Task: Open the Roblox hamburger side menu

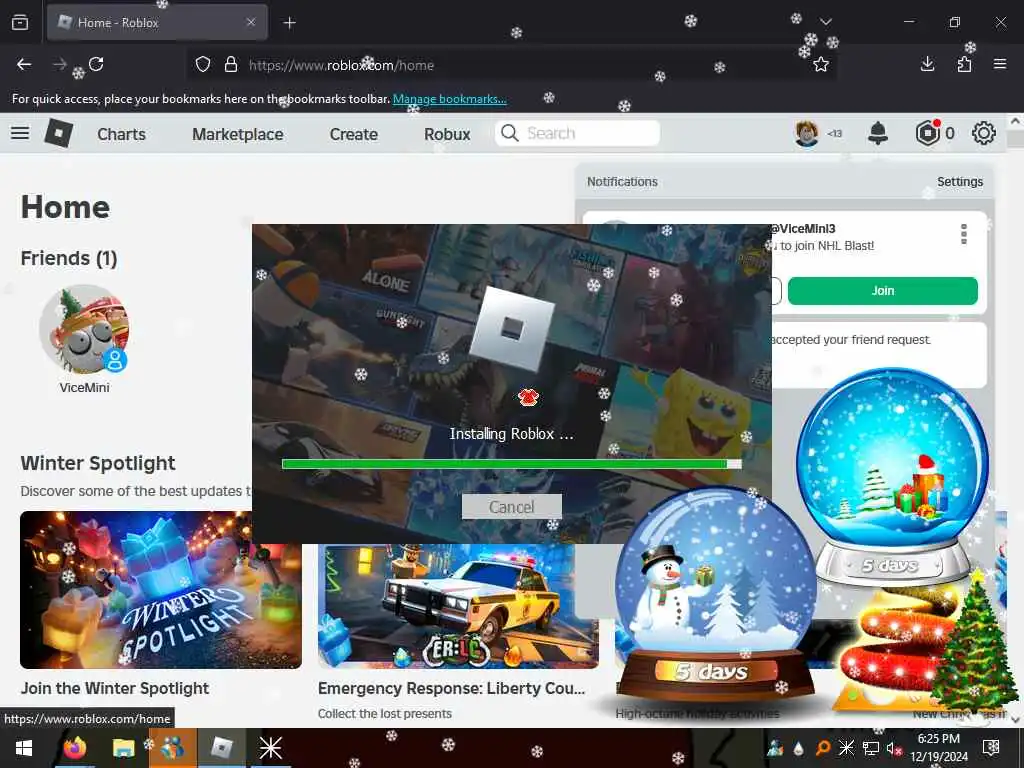Action: tap(20, 133)
